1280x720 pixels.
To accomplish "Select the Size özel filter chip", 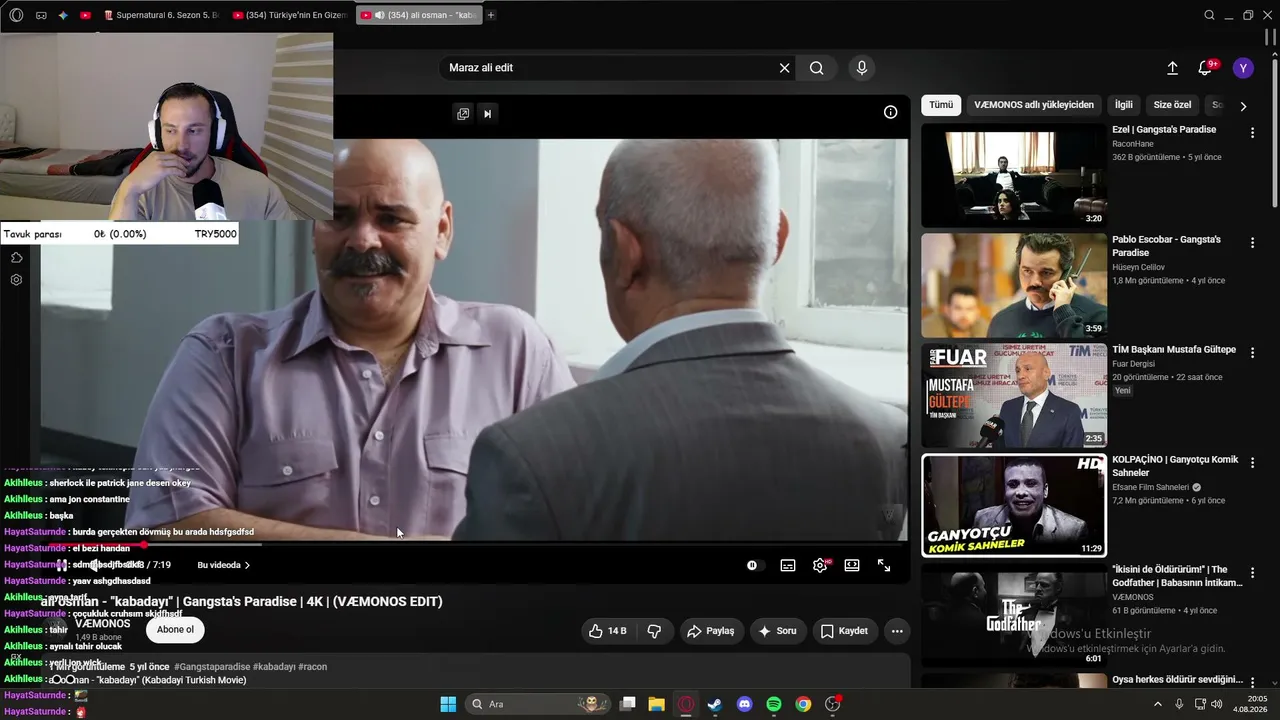I will coord(1172,105).
